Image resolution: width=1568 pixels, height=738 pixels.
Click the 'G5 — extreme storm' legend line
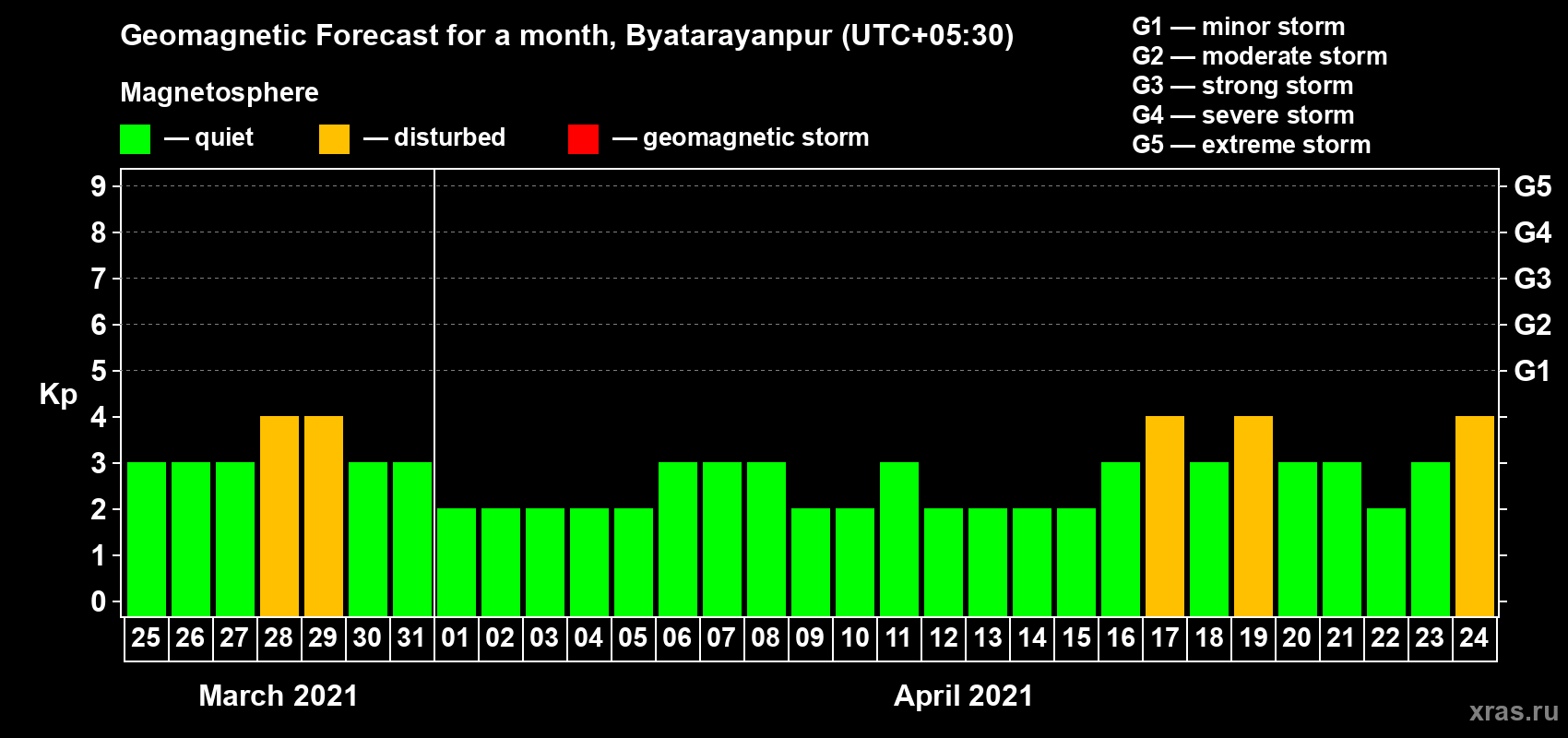click(x=1252, y=145)
